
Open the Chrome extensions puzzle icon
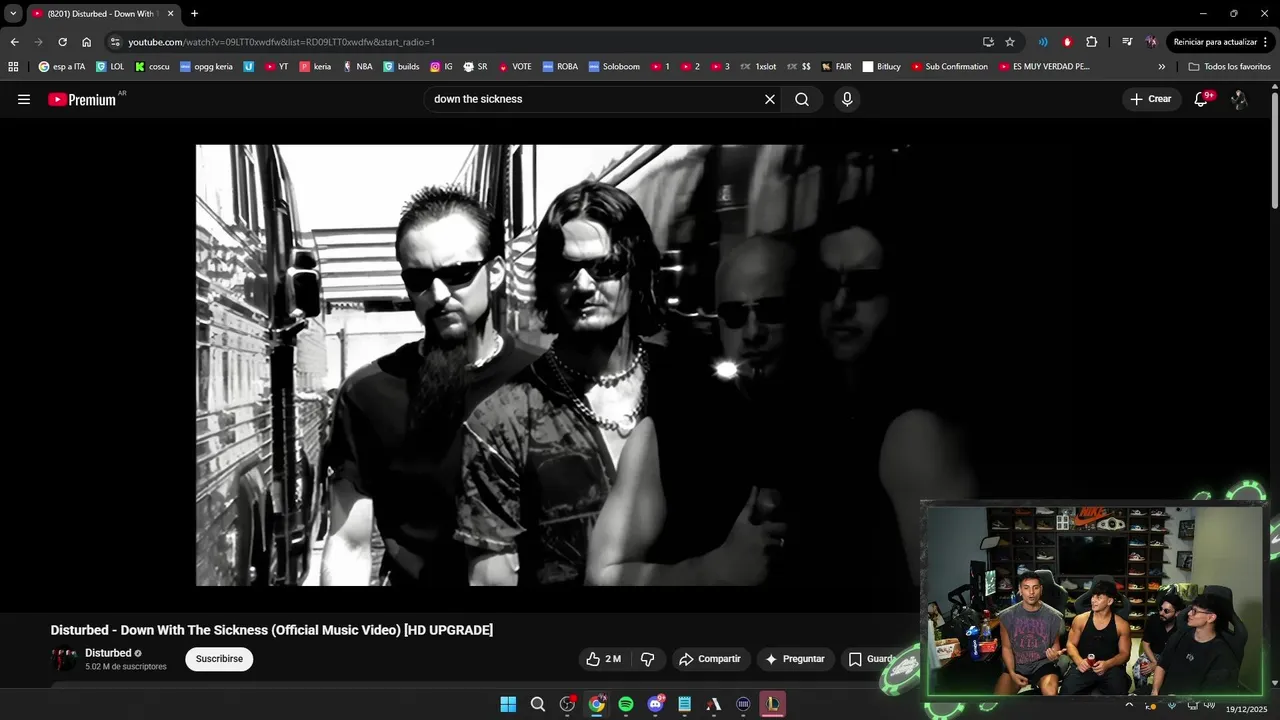pos(1091,42)
